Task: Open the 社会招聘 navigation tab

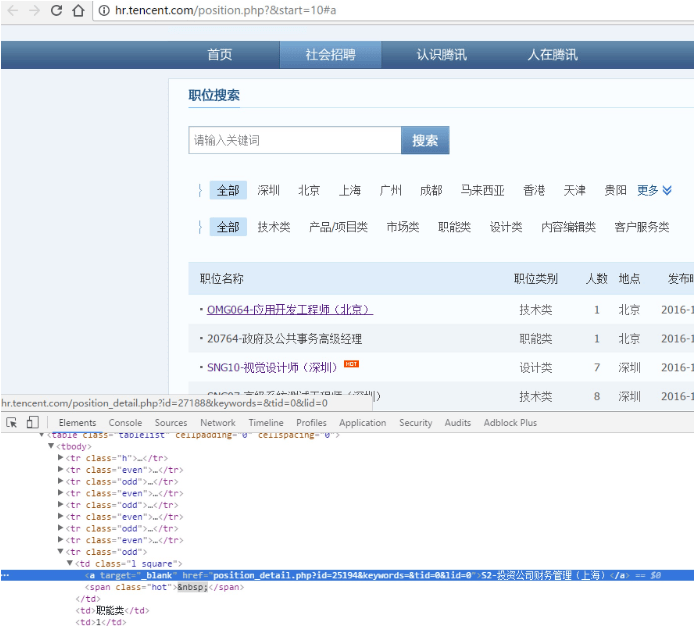Action: click(330, 55)
